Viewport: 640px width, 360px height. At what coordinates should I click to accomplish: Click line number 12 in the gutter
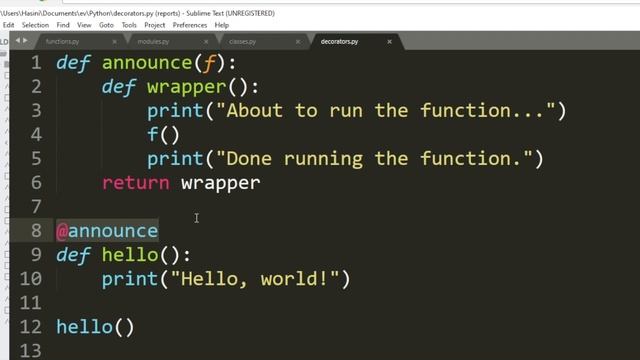pos(31,327)
